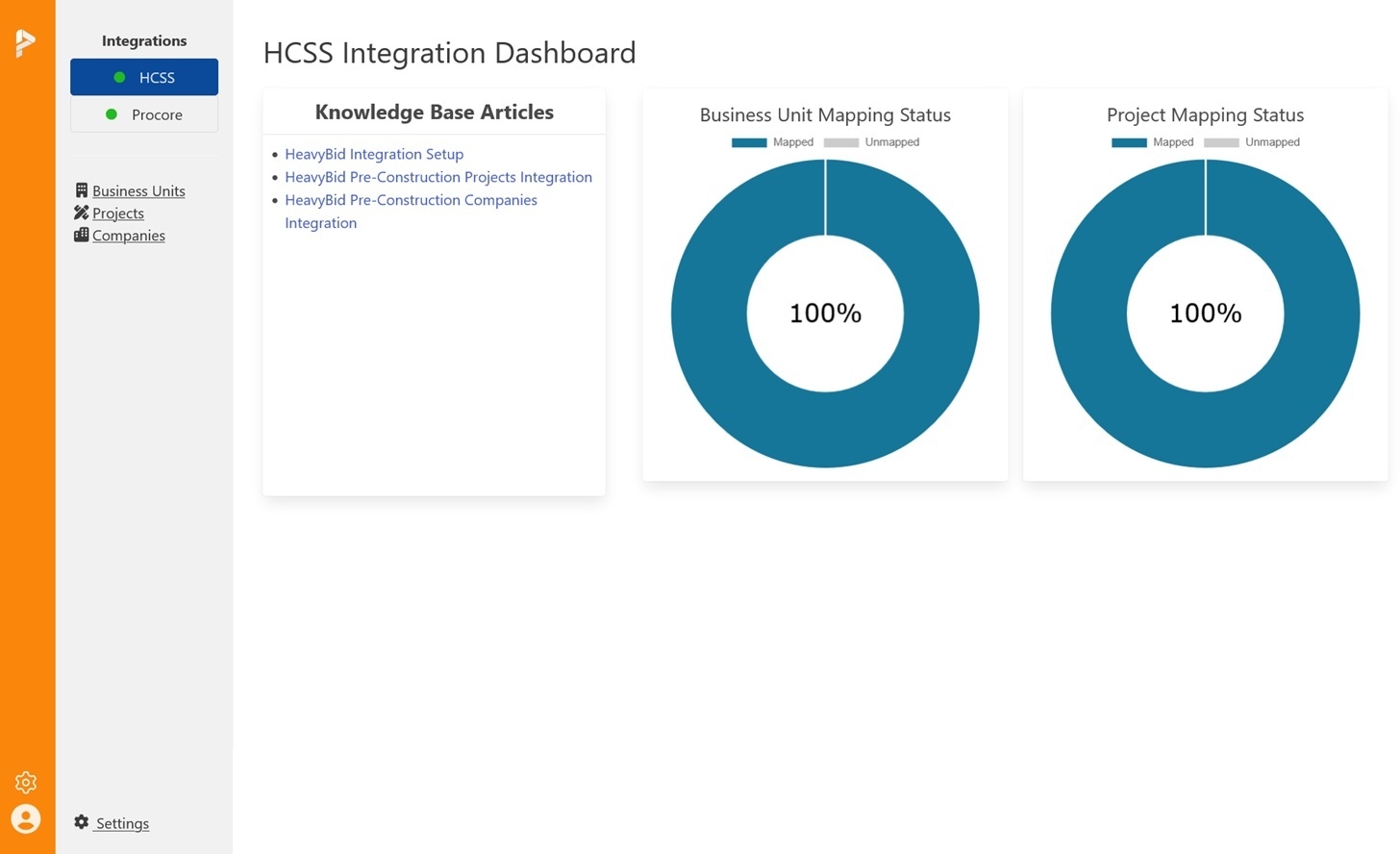Click the green status dot beside Procore

pos(112,114)
